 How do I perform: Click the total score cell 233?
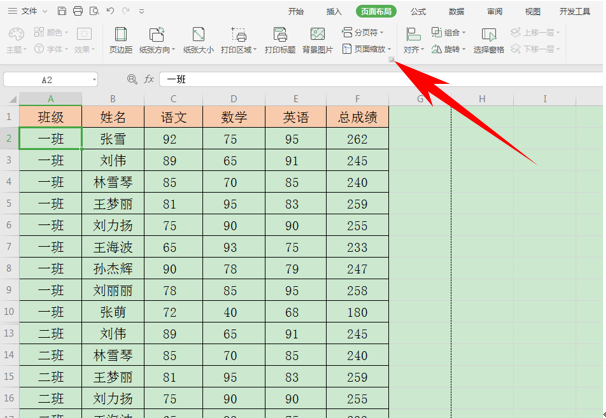pos(357,247)
